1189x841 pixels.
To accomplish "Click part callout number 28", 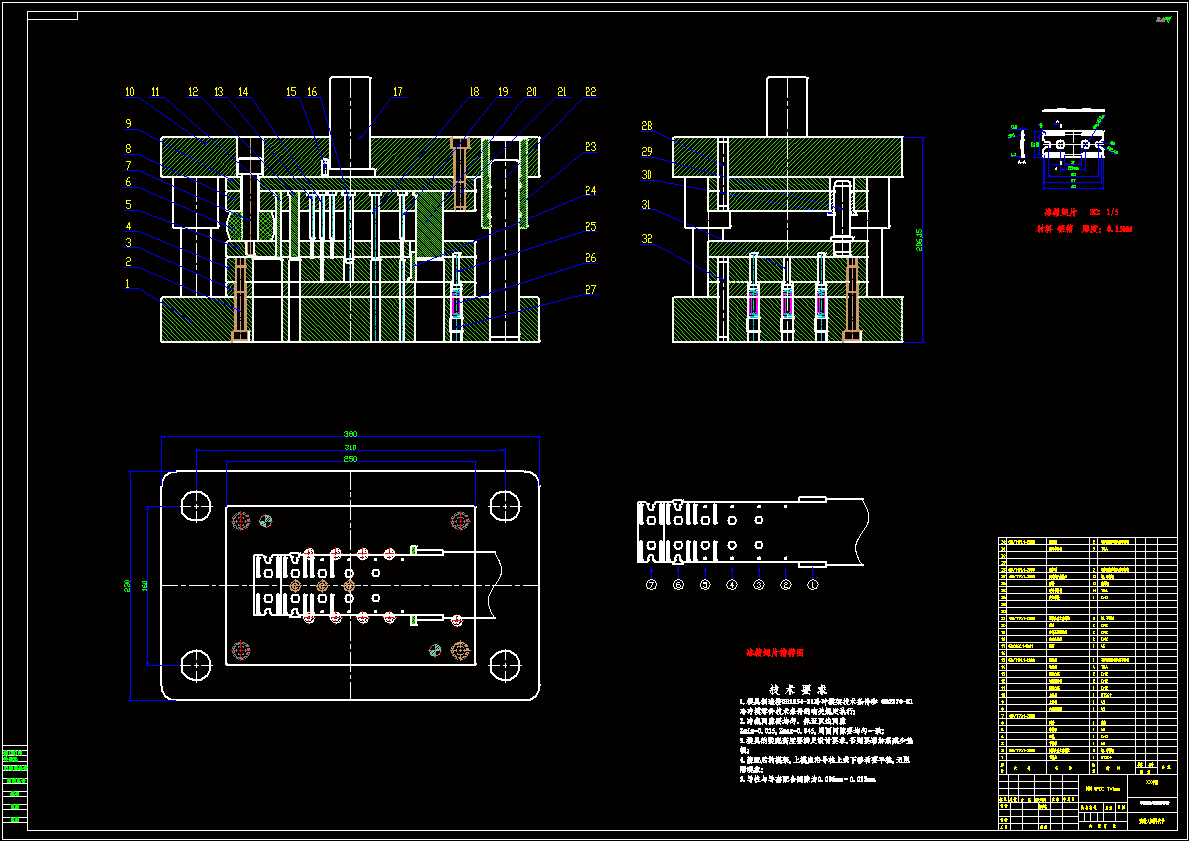I will coord(647,126).
